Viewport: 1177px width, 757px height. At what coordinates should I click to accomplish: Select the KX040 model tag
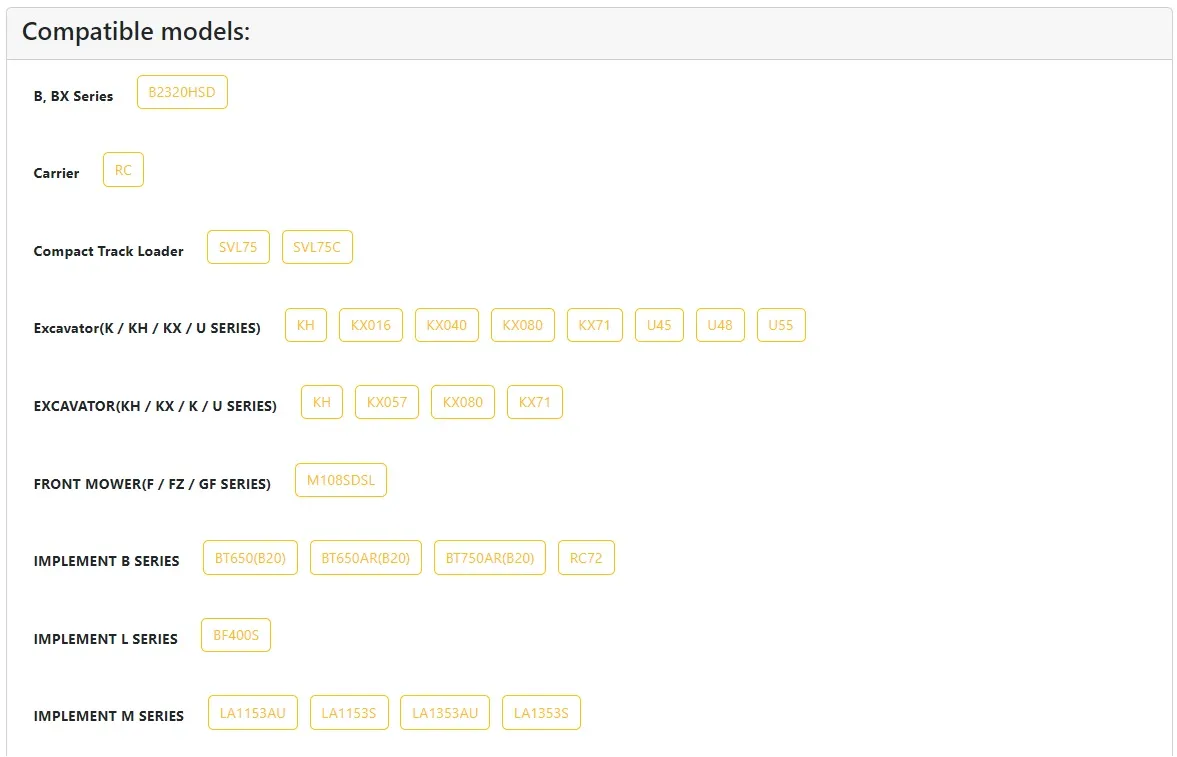click(447, 325)
